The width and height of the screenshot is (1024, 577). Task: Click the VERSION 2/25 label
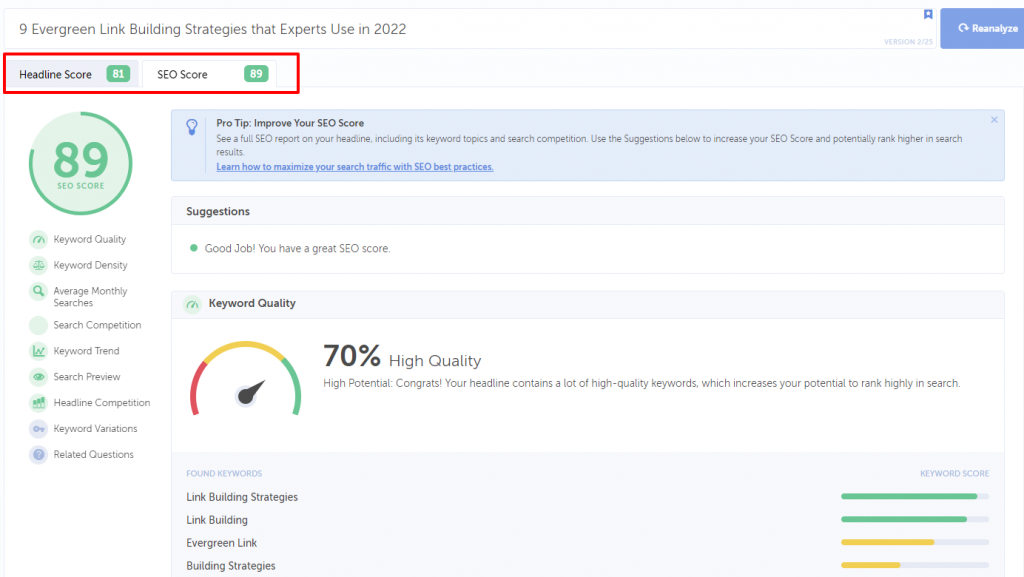coord(908,42)
